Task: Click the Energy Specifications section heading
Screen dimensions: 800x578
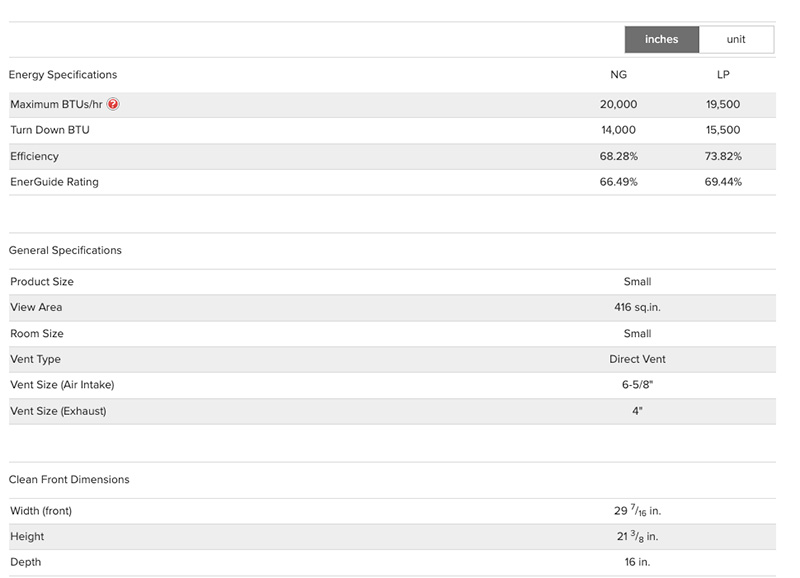Action: click(63, 75)
